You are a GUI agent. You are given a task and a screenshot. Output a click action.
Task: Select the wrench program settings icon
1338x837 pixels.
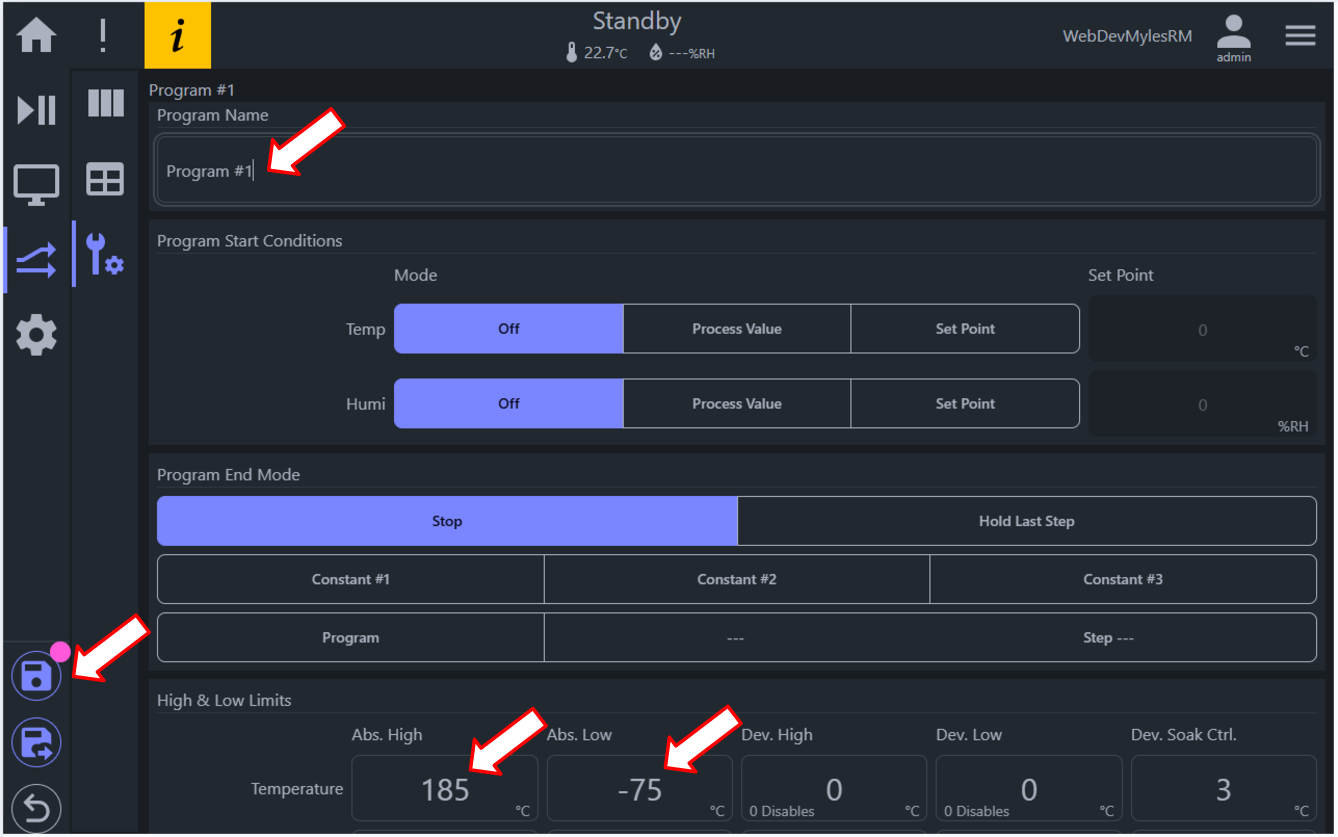(105, 254)
